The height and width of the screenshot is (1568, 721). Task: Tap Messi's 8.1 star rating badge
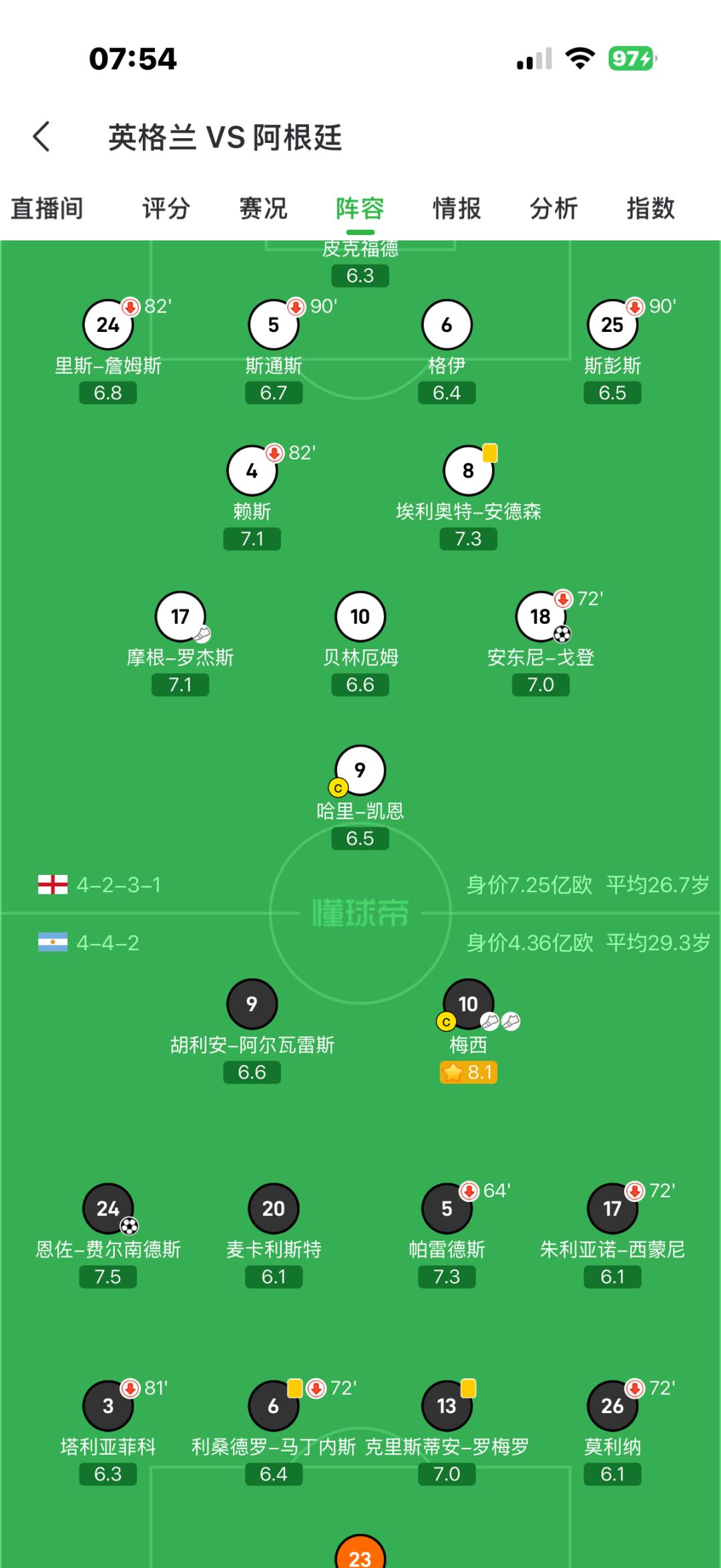click(x=468, y=1072)
